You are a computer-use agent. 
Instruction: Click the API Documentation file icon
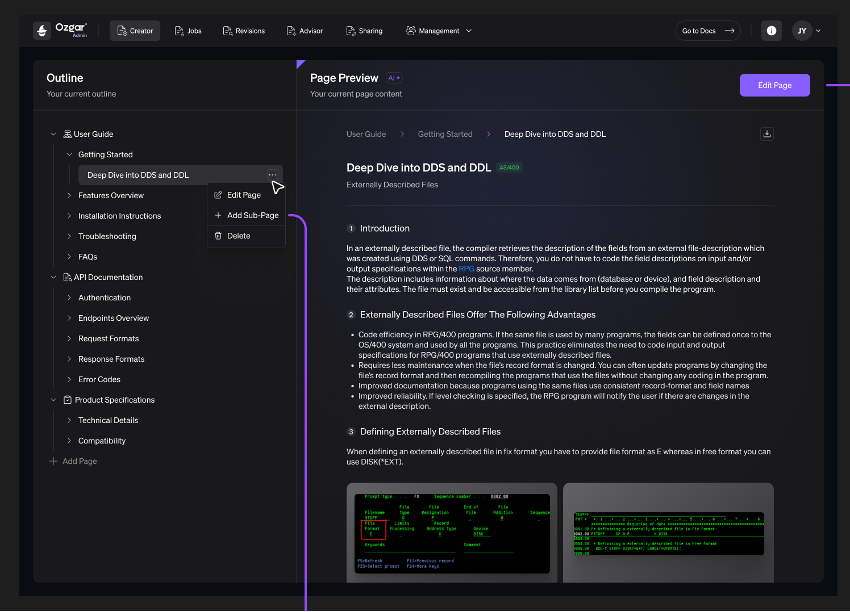point(67,277)
